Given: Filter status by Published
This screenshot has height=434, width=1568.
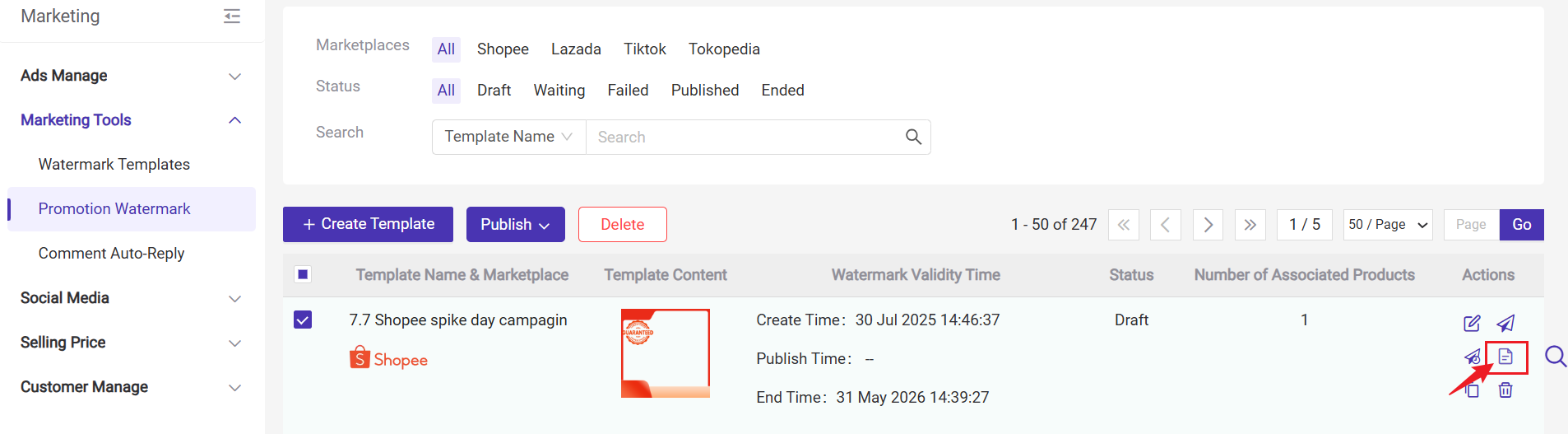Looking at the screenshot, I should click(705, 91).
